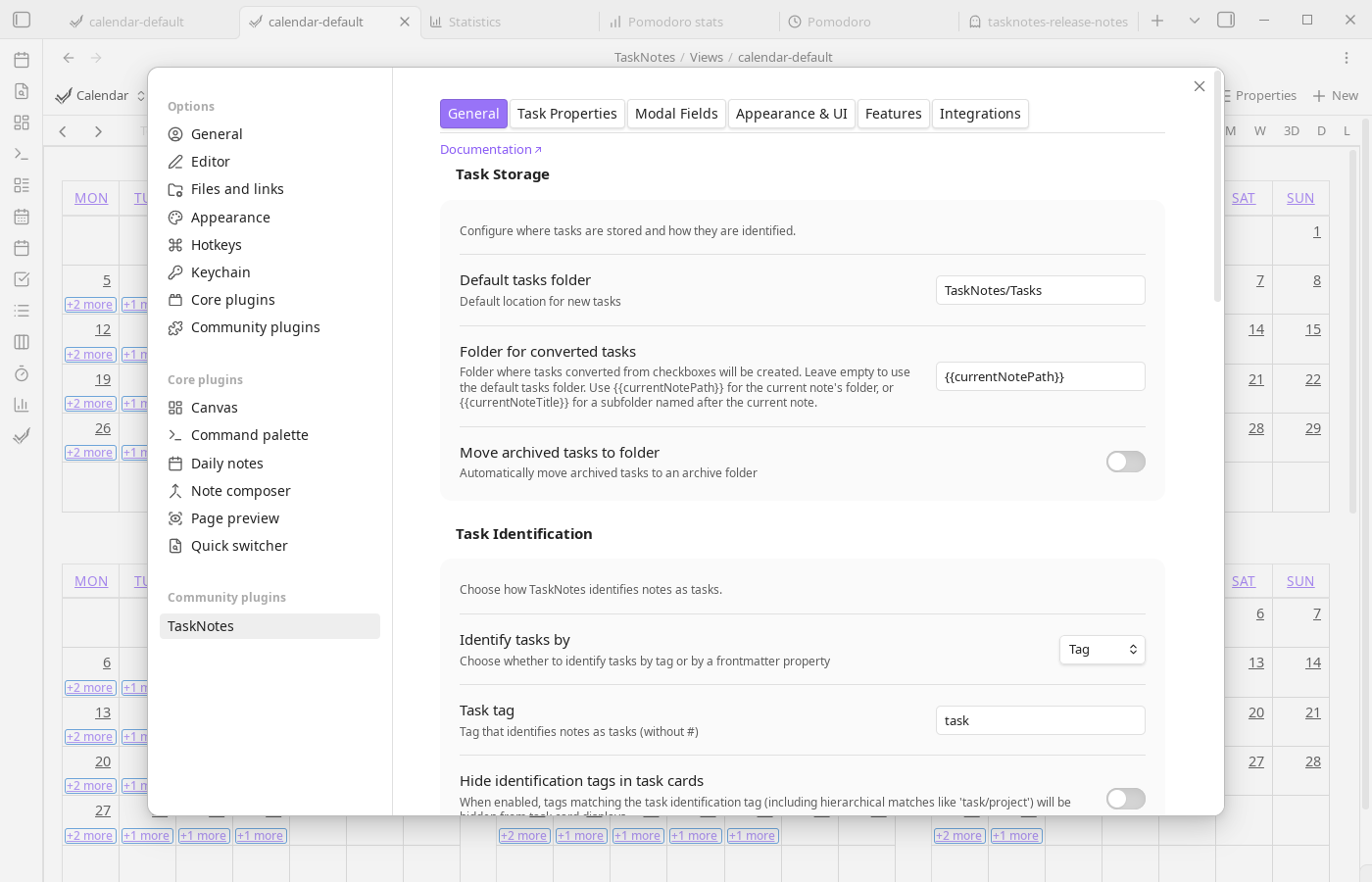Open the Identify tasks by dropdown
This screenshot has width=1372, height=882.
1102,649
